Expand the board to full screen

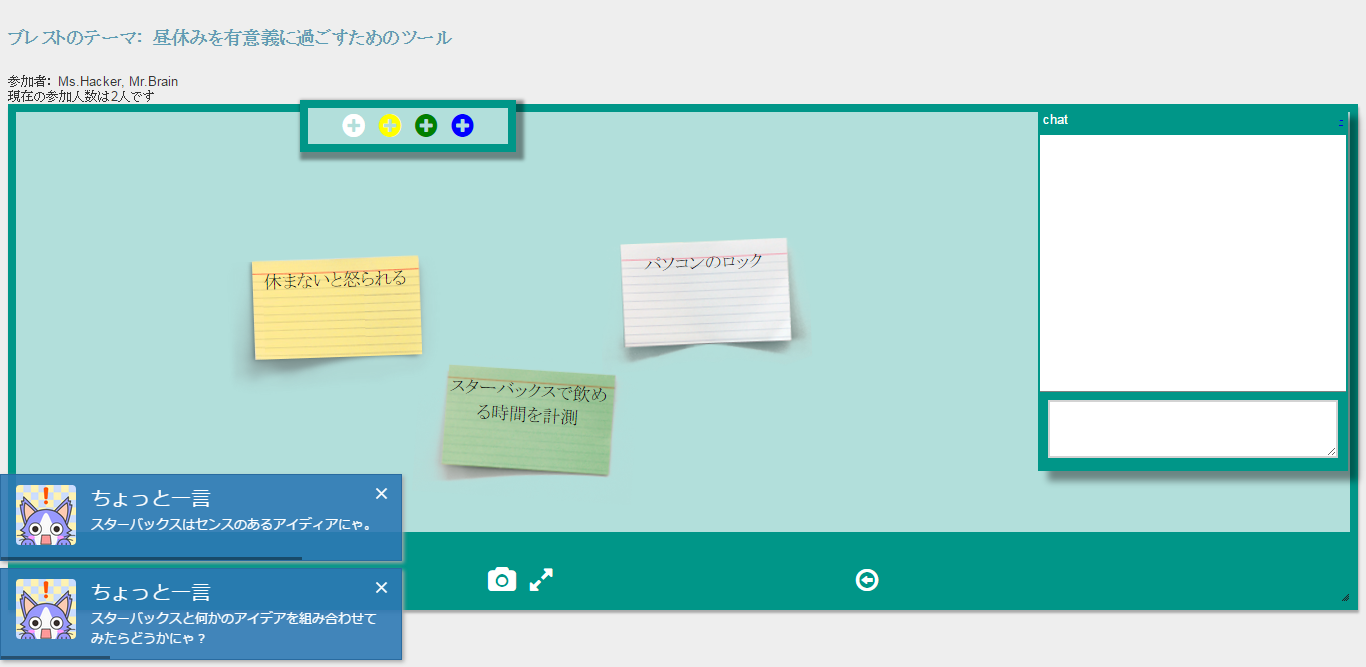click(x=541, y=580)
